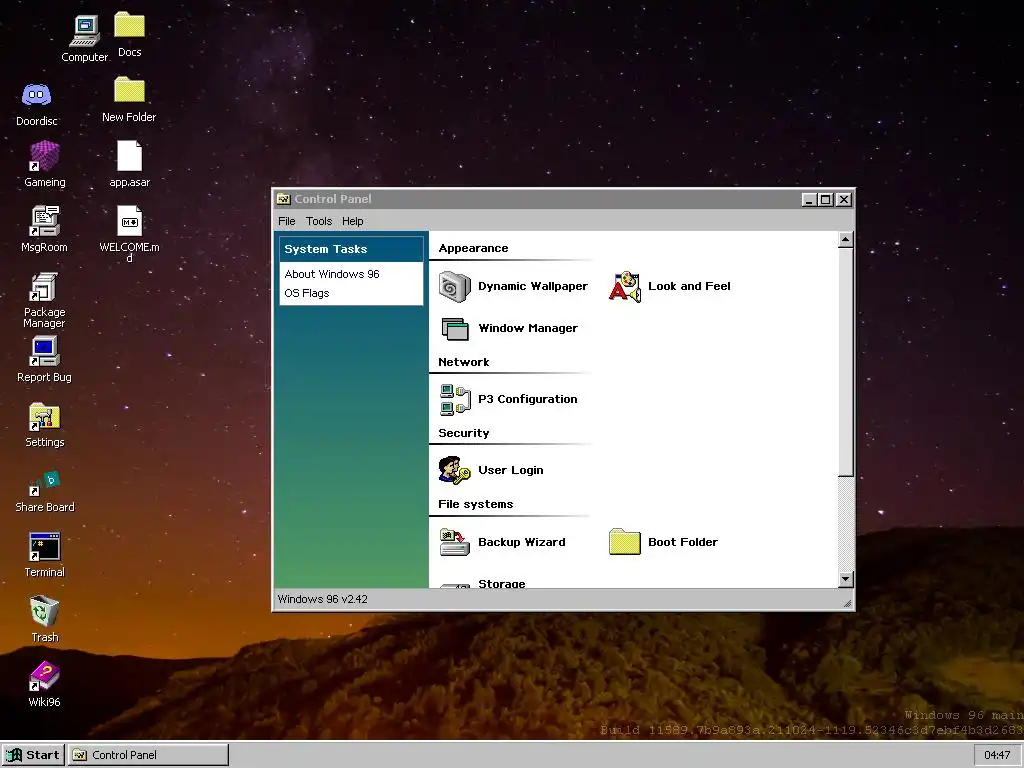Open the File menu in Control Panel
1024x768 pixels.
point(287,221)
